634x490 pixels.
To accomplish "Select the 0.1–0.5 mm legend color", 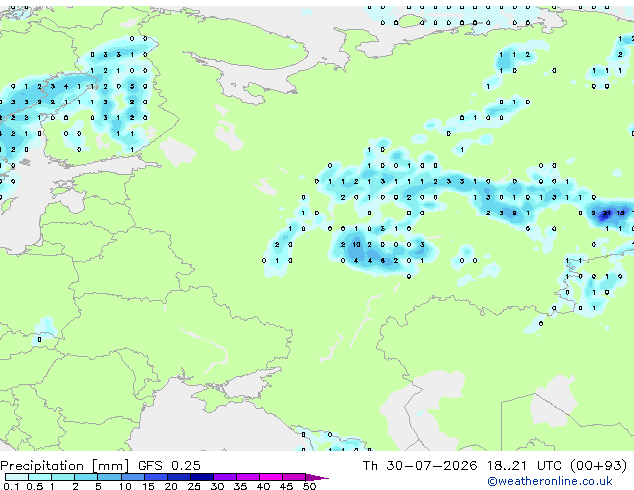I will (x=17, y=477).
